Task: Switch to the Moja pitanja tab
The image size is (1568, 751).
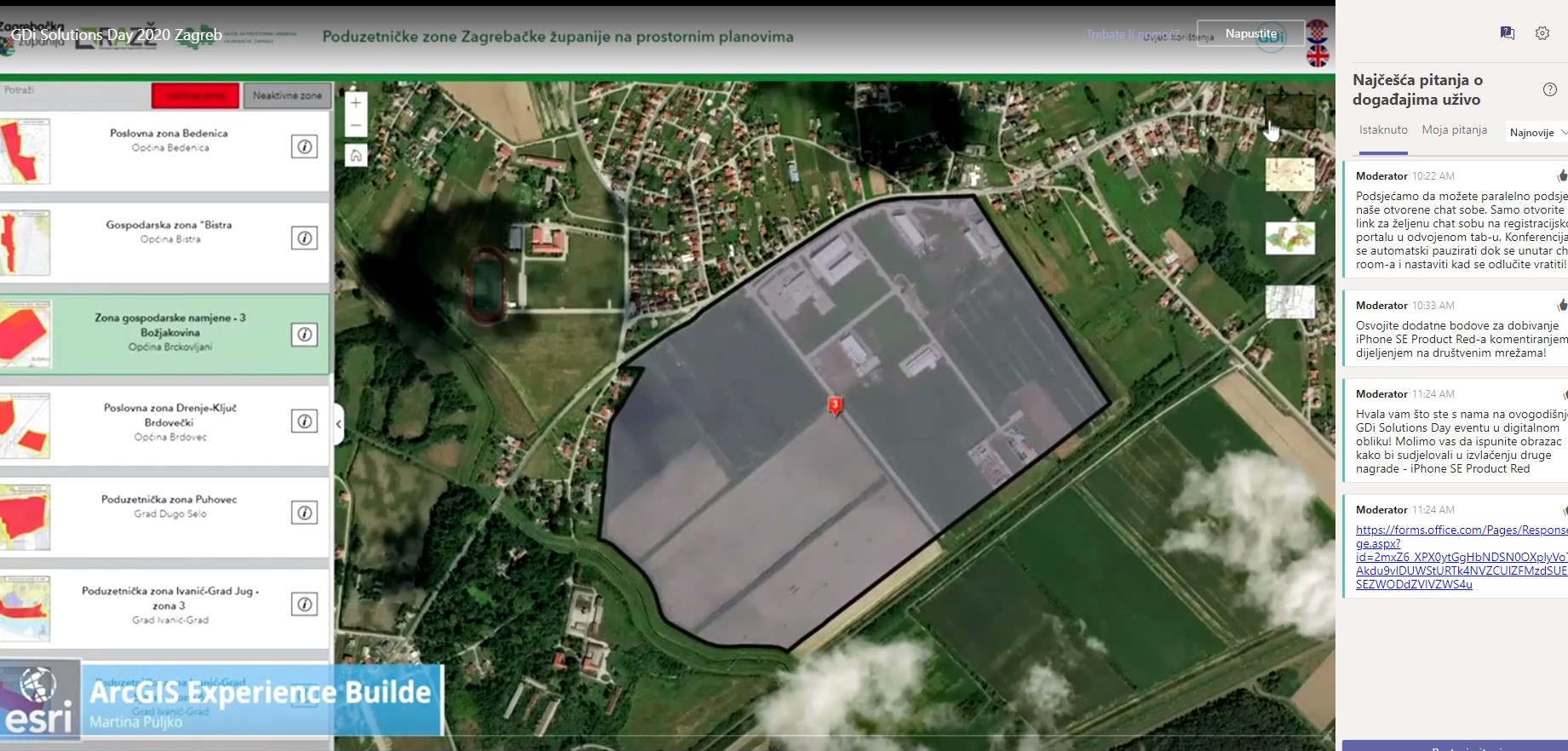Action: [x=1455, y=130]
